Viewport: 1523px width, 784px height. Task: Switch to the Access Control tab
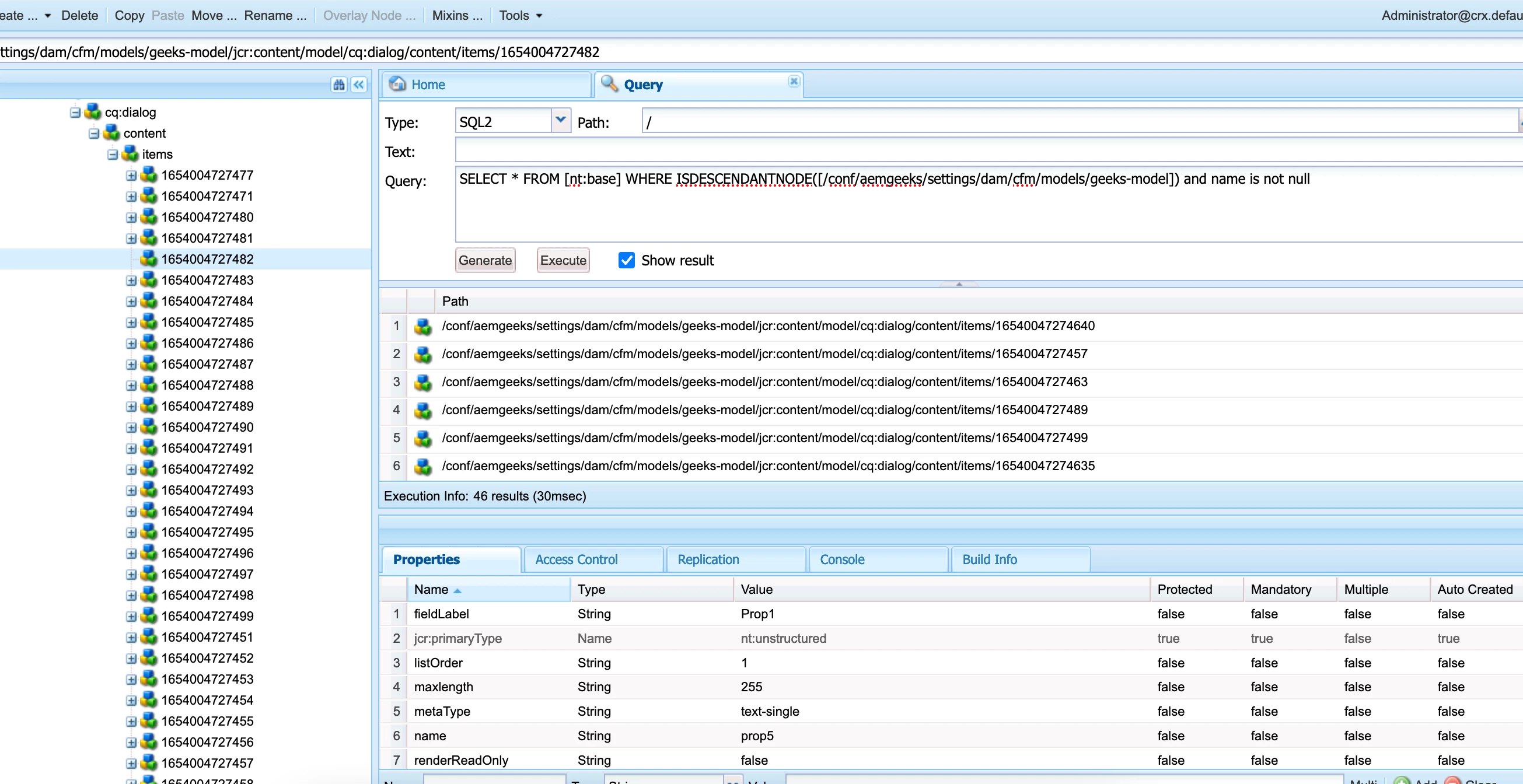pos(576,559)
